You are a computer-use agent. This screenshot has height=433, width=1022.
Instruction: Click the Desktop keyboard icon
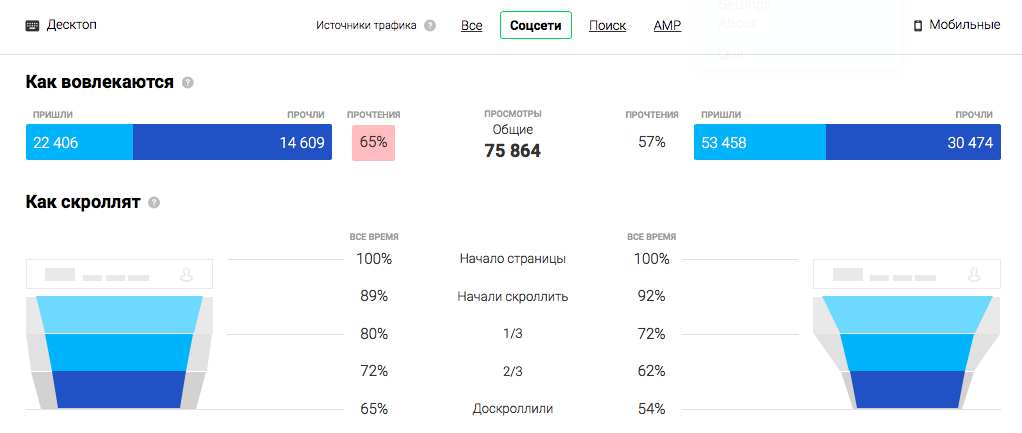32,25
